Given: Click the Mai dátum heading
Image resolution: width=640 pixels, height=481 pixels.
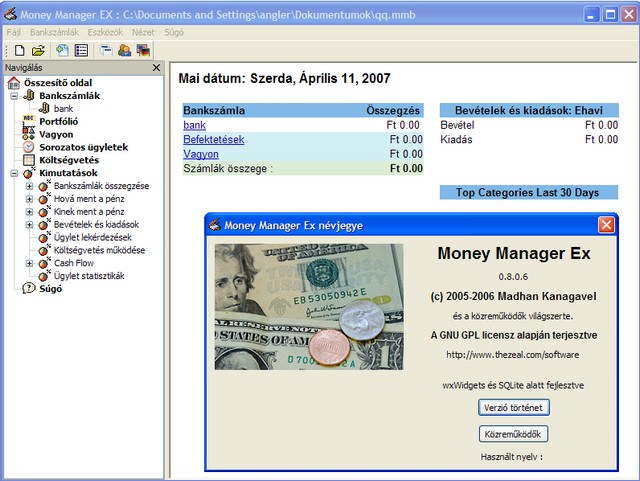Looking at the screenshot, I should coord(284,78).
